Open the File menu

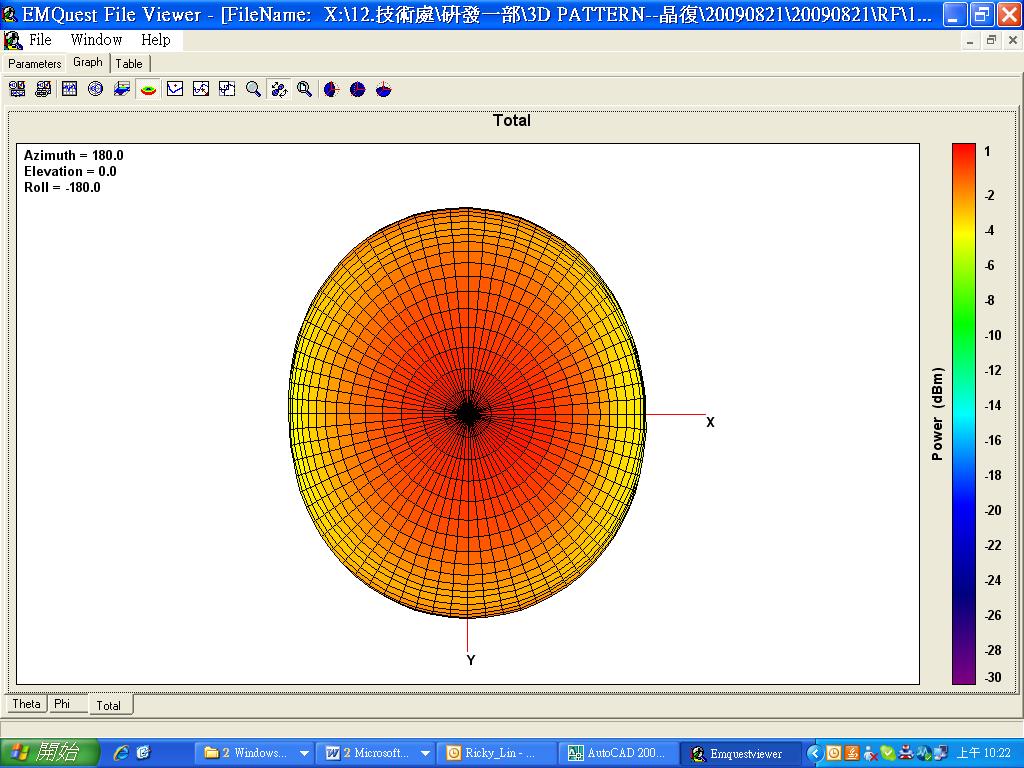[x=40, y=40]
